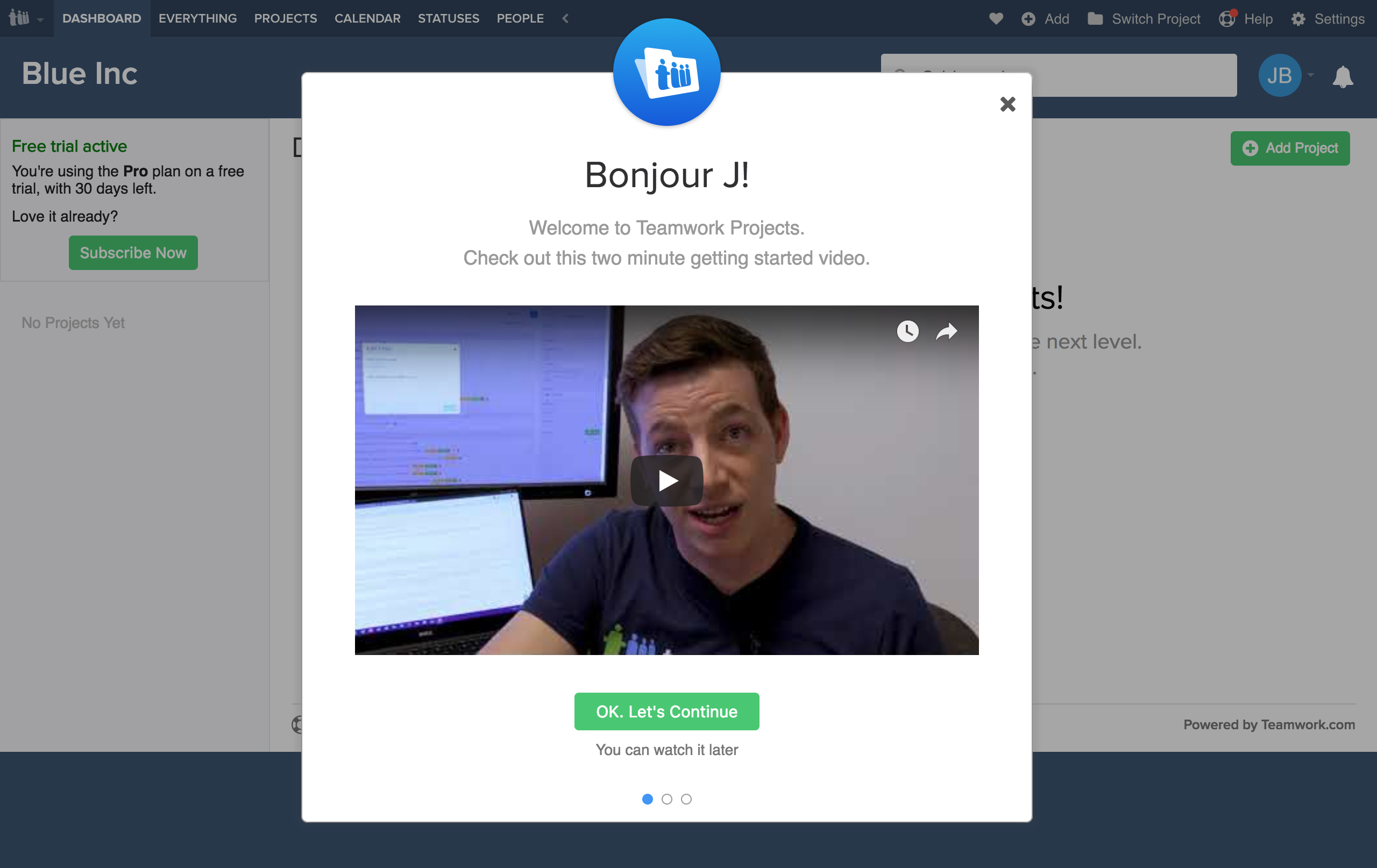Click the Add Project button
The height and width of the screenshot is (868, 1377).
(x=1290, y=148)
